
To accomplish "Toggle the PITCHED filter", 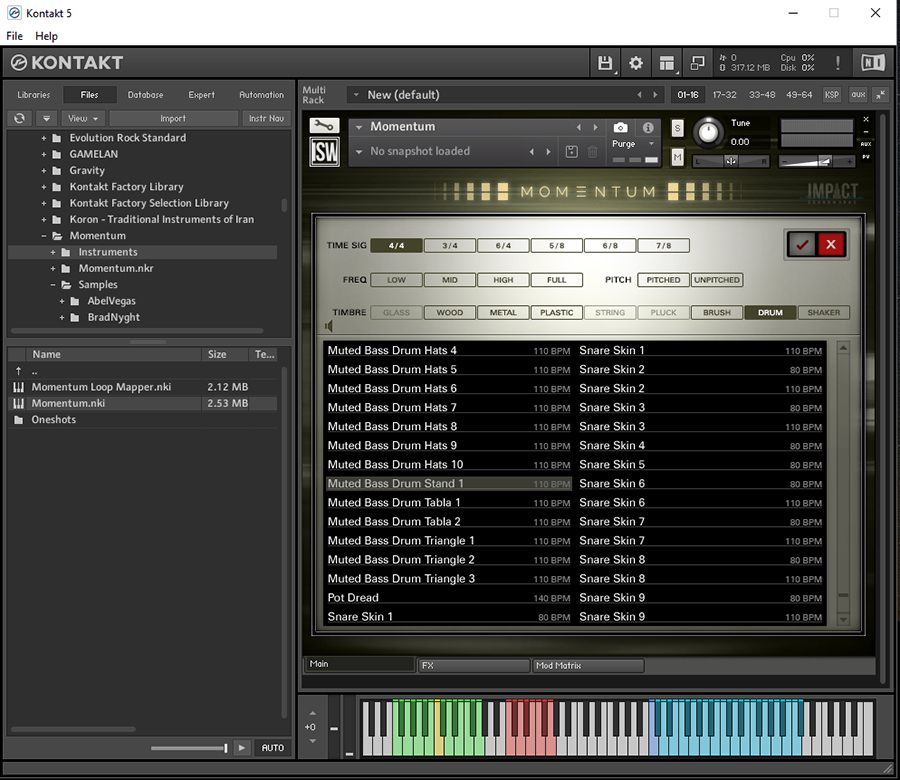I will point(663,280).
